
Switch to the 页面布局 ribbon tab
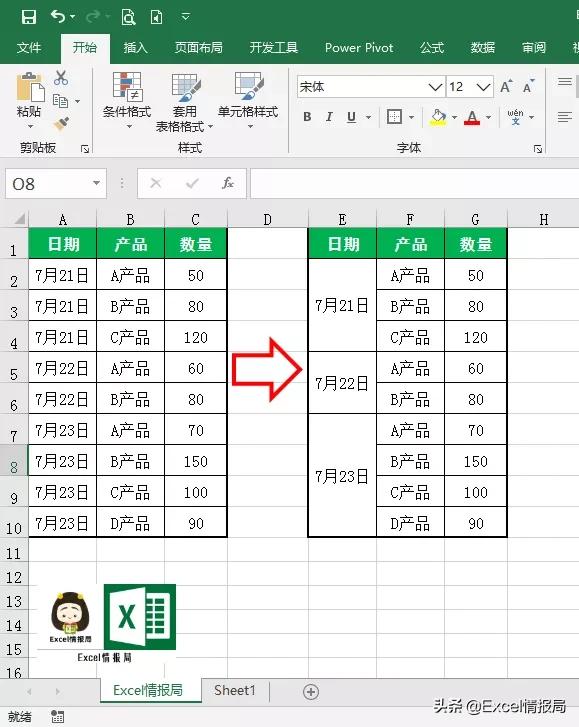pyautogui.click(x=198, y=47)
